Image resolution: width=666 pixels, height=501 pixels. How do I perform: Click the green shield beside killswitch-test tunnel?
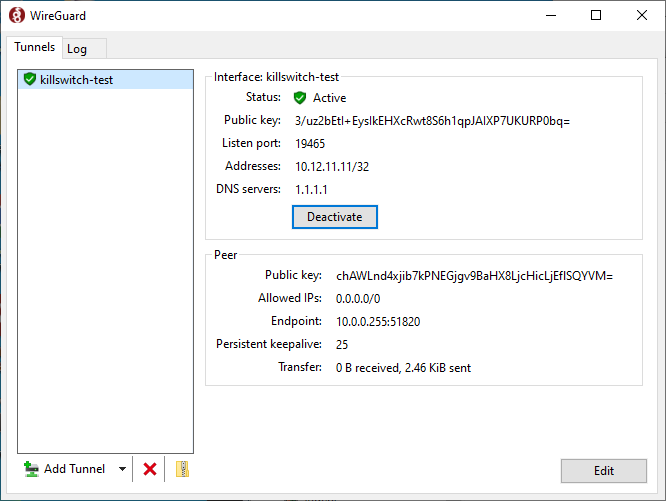coord(29,80)
